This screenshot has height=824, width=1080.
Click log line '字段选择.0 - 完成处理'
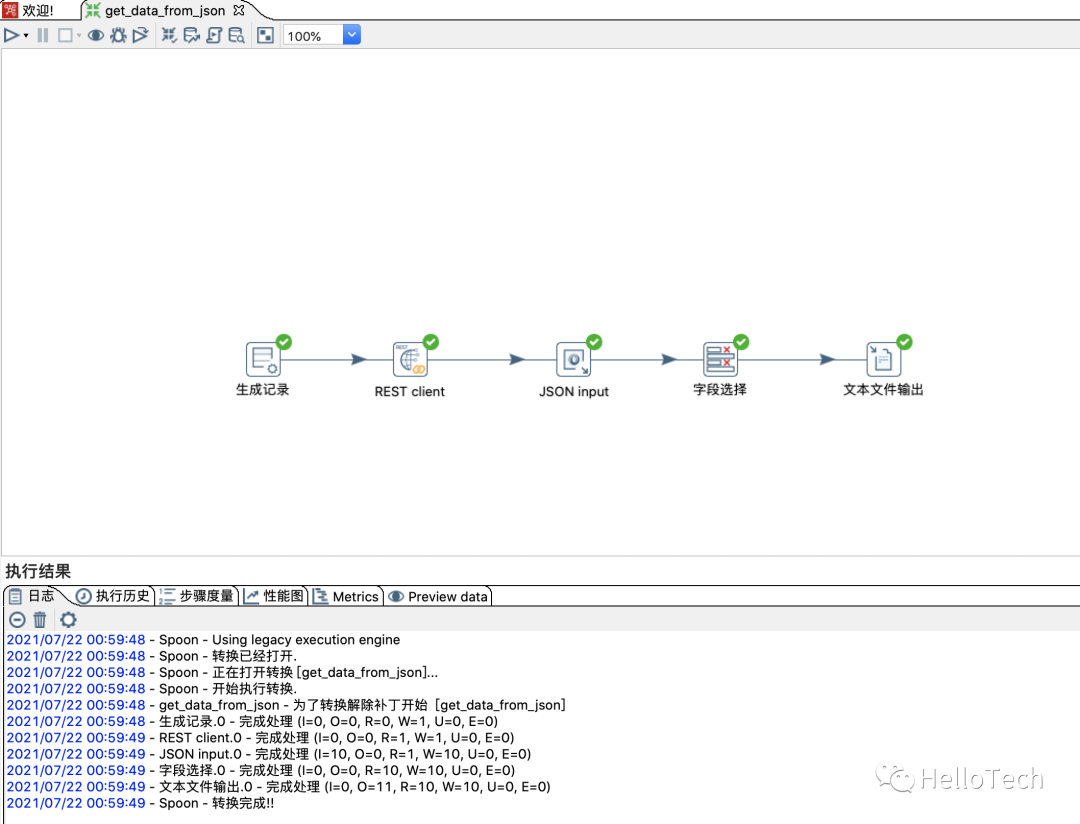260,770
